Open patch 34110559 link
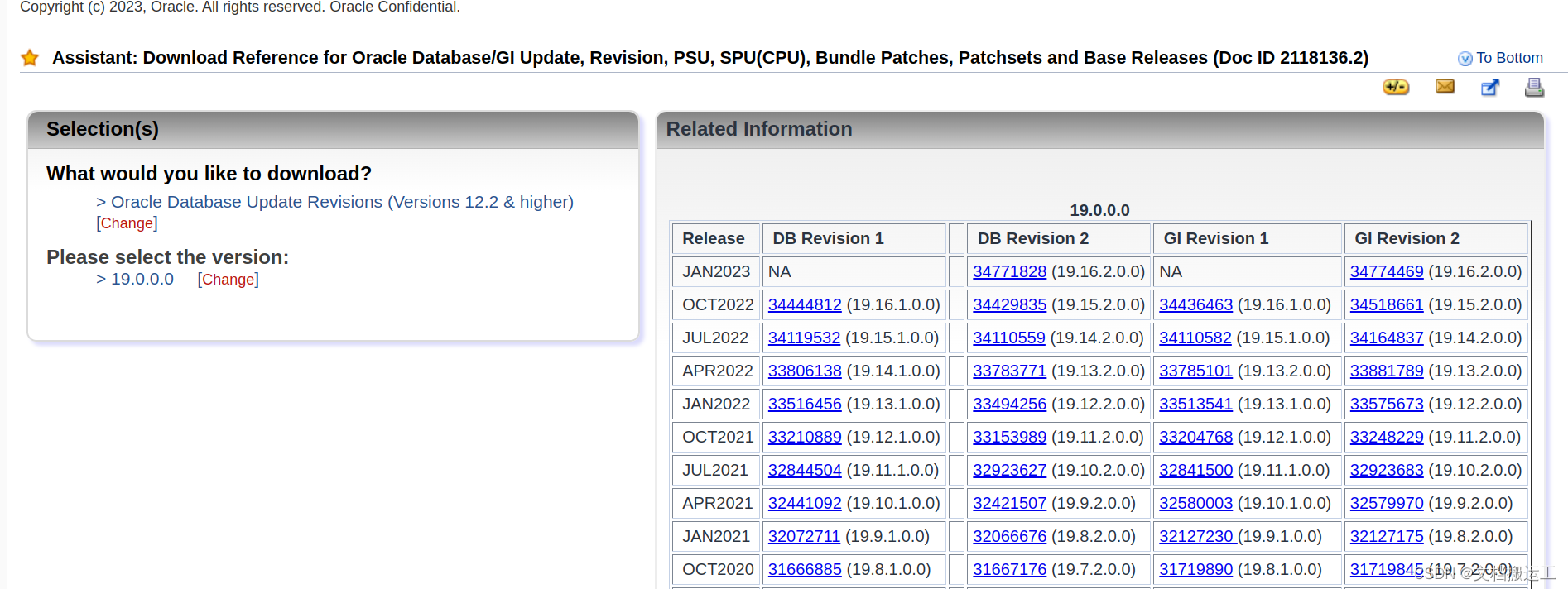This screenshot has height=589, width=1568. tap(1008, 338)
